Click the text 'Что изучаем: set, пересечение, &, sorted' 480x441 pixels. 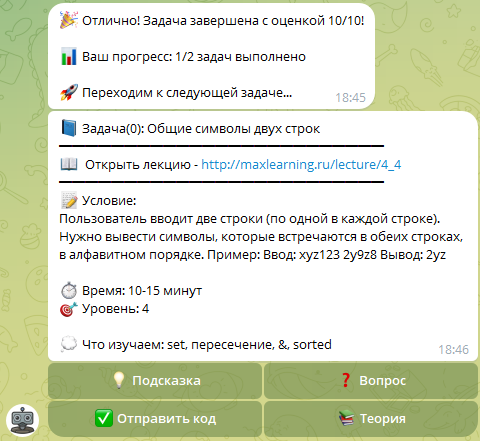coord(207,345)
